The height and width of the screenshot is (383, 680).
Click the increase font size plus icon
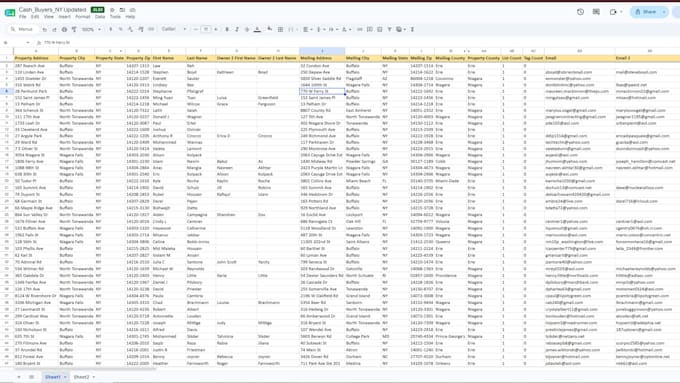216,29
